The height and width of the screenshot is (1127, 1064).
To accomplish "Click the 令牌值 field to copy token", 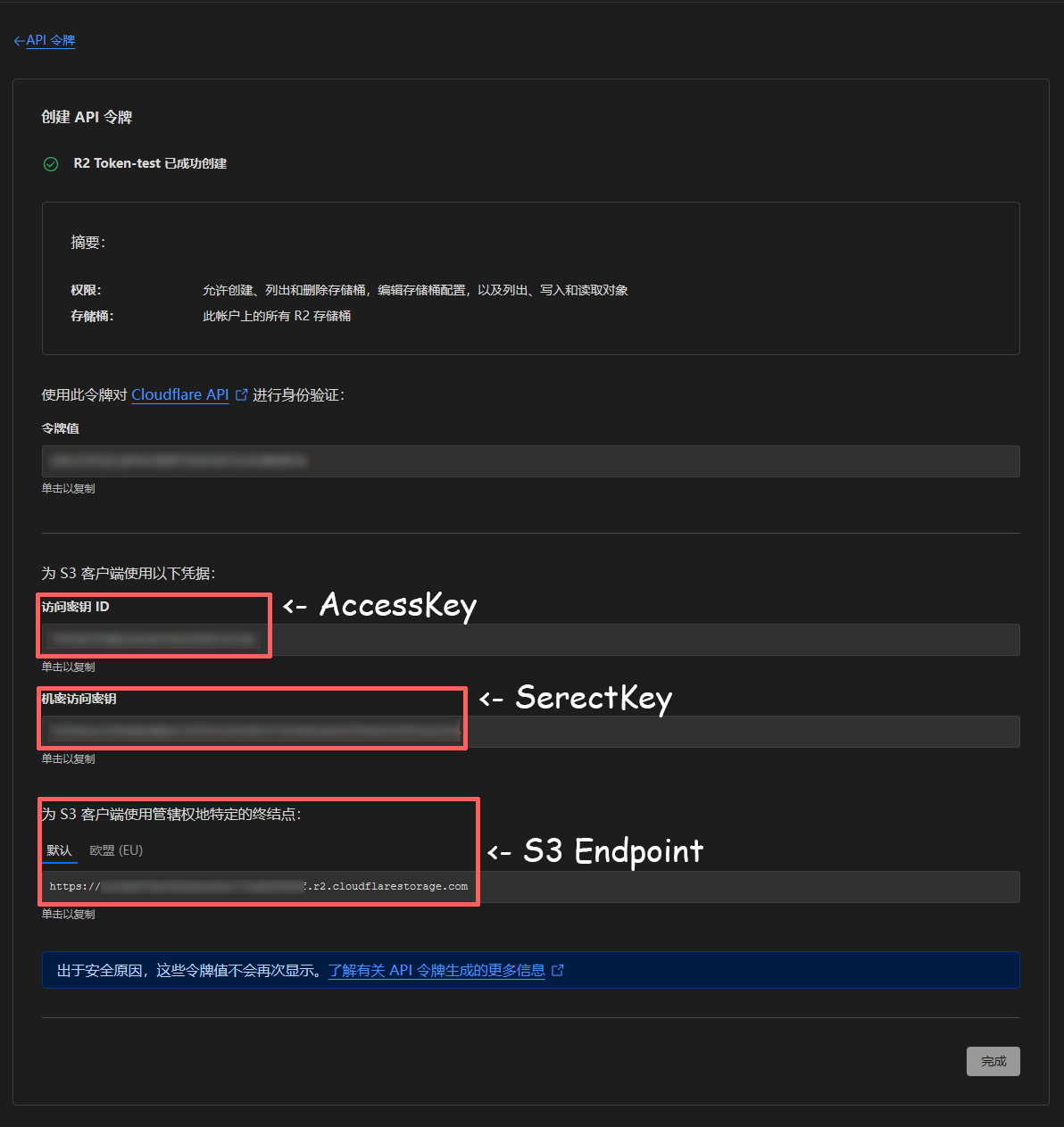I will [x=530, y=461].
